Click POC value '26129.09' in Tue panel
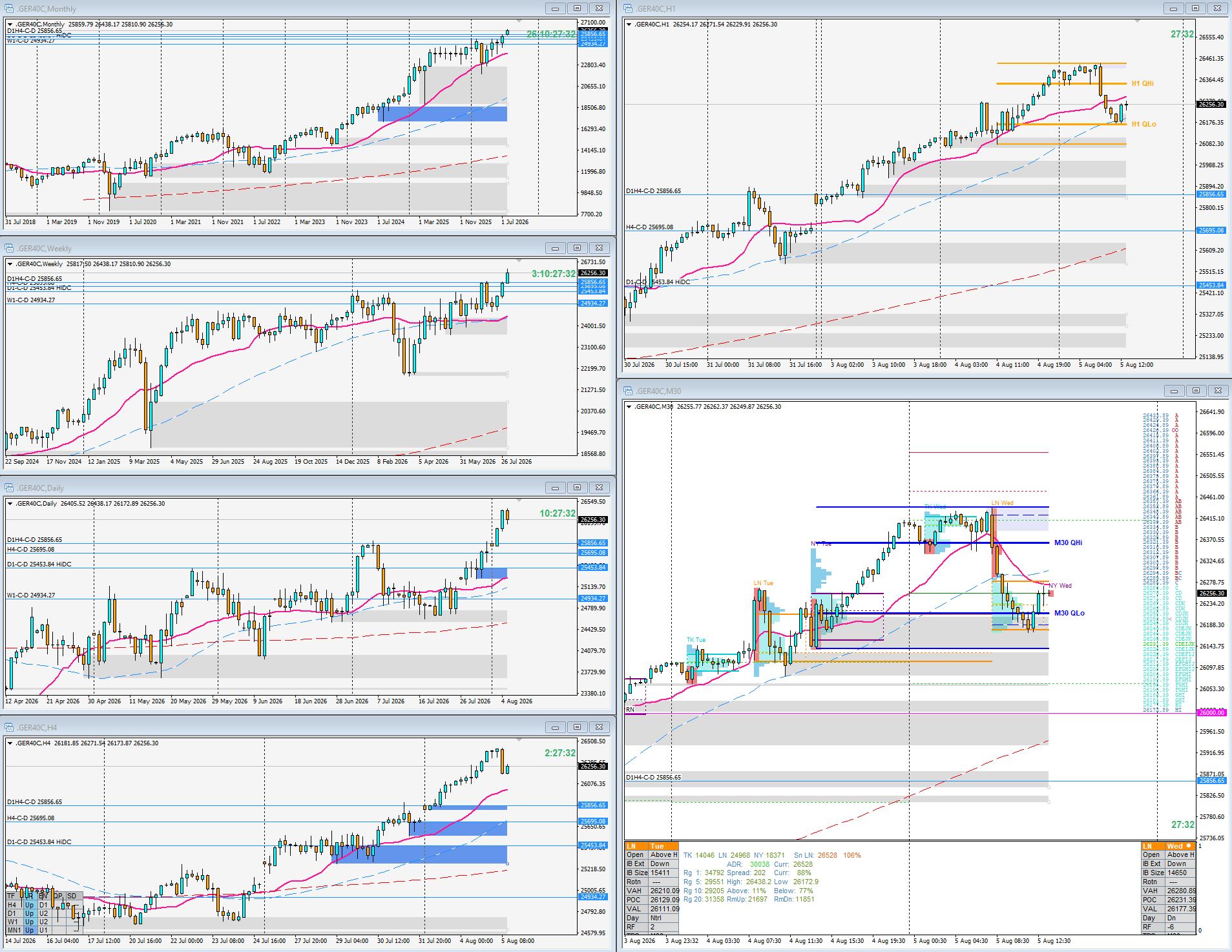Screen dimensions: 1232x952 [x=665, y=900]
